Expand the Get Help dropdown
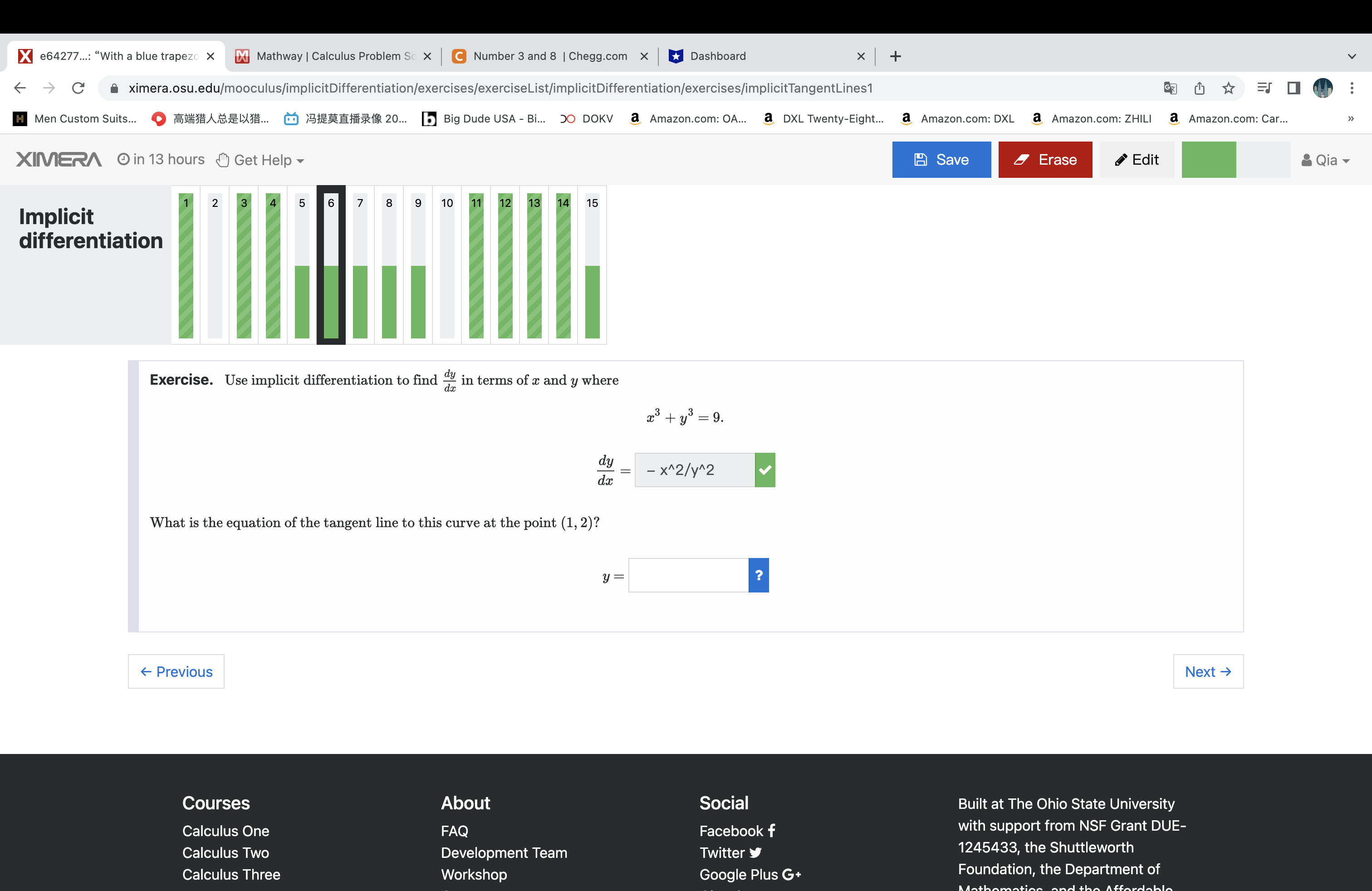 (260, 160)
